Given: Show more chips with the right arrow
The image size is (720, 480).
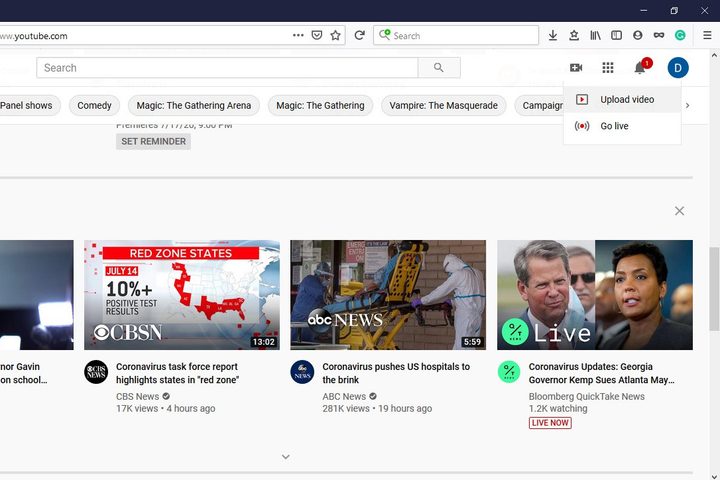Looking at the screenshot, I should coord(687,105).
